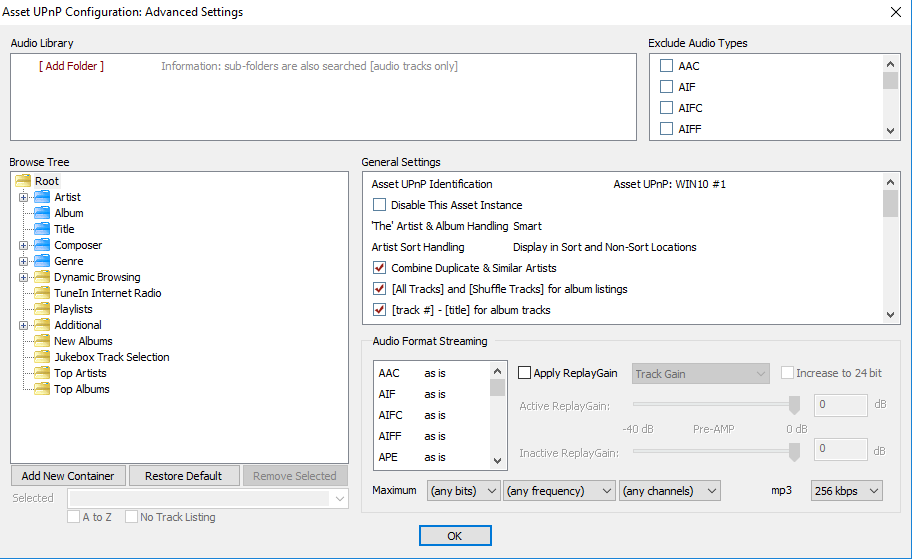The width and height of the screenshot is (912, 559).
Task: Expand the Artist tree node
Action: pos(23,197)
